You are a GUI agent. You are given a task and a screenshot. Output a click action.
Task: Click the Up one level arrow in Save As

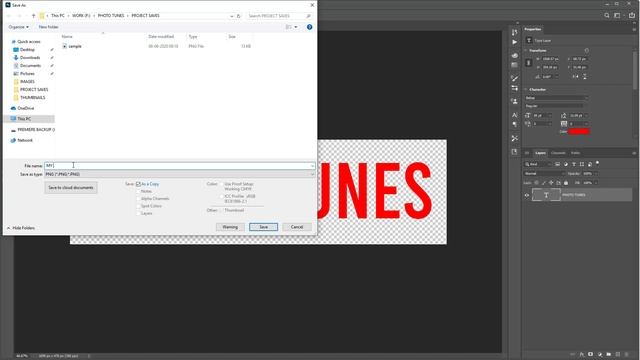point(33,16)
